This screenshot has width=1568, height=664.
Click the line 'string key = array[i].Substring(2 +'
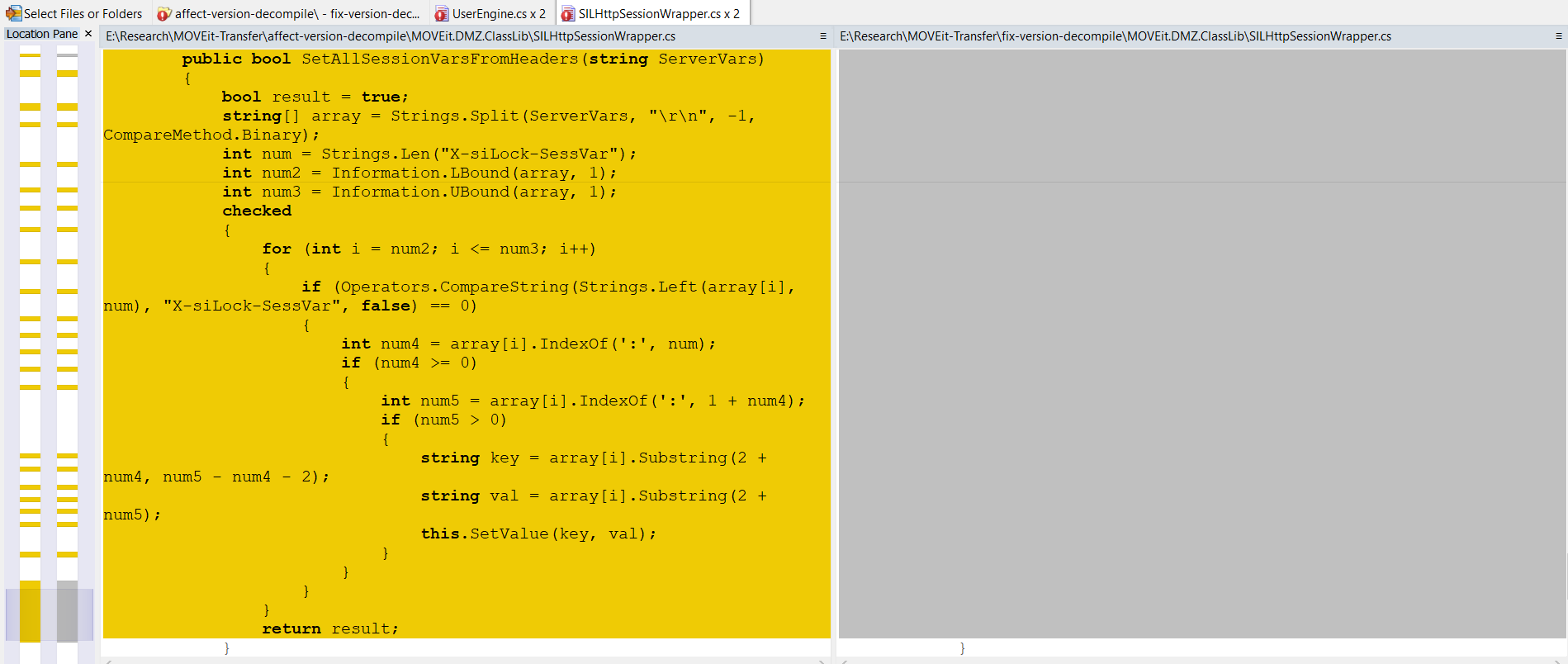click(594, 458)
